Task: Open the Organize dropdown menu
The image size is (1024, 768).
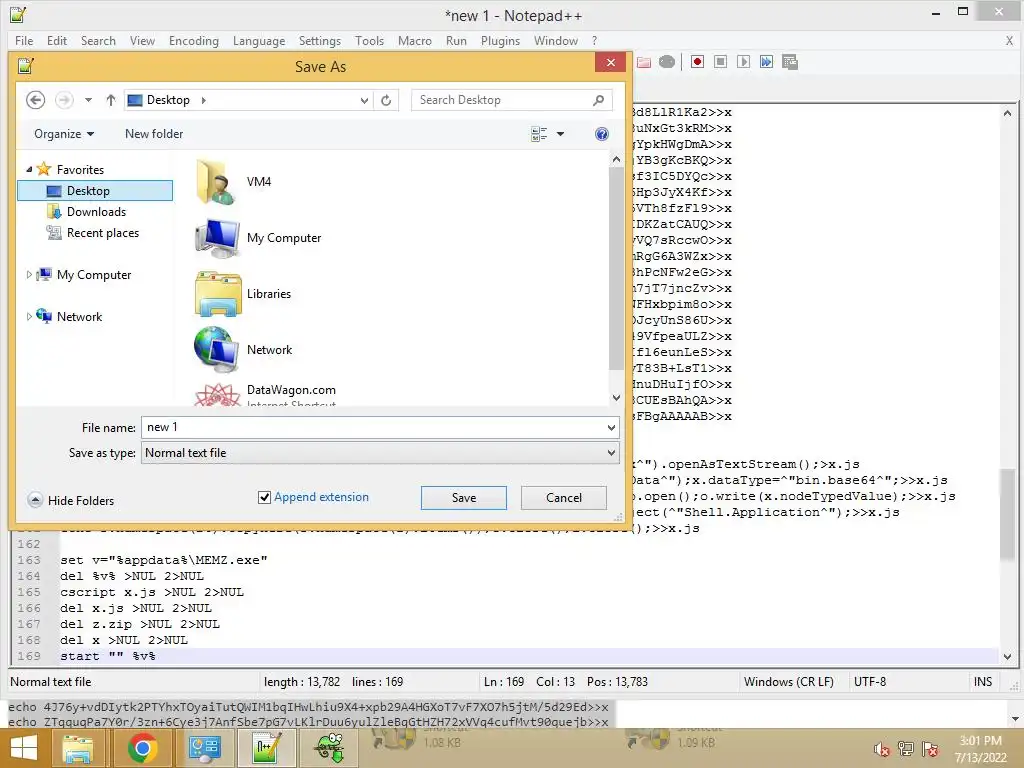Action: [64, 134]
